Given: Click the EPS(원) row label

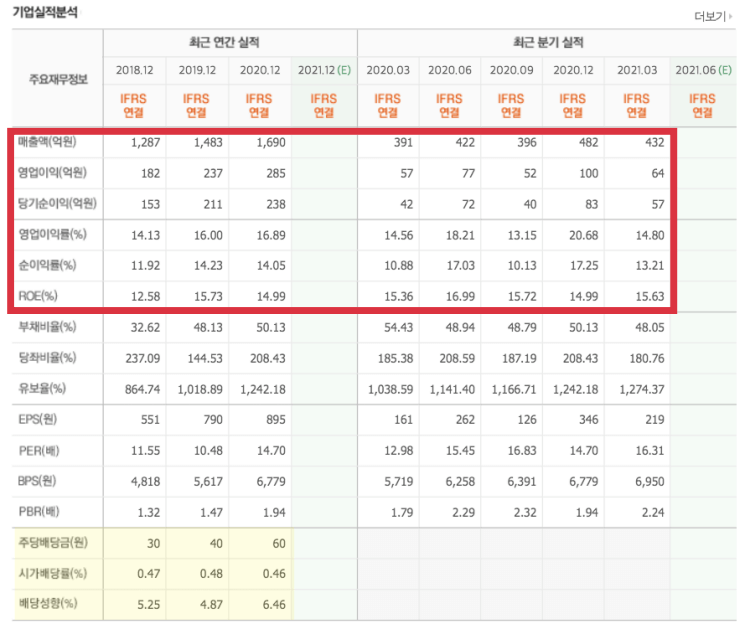Looking at the screenshot, I should [37, 419].
